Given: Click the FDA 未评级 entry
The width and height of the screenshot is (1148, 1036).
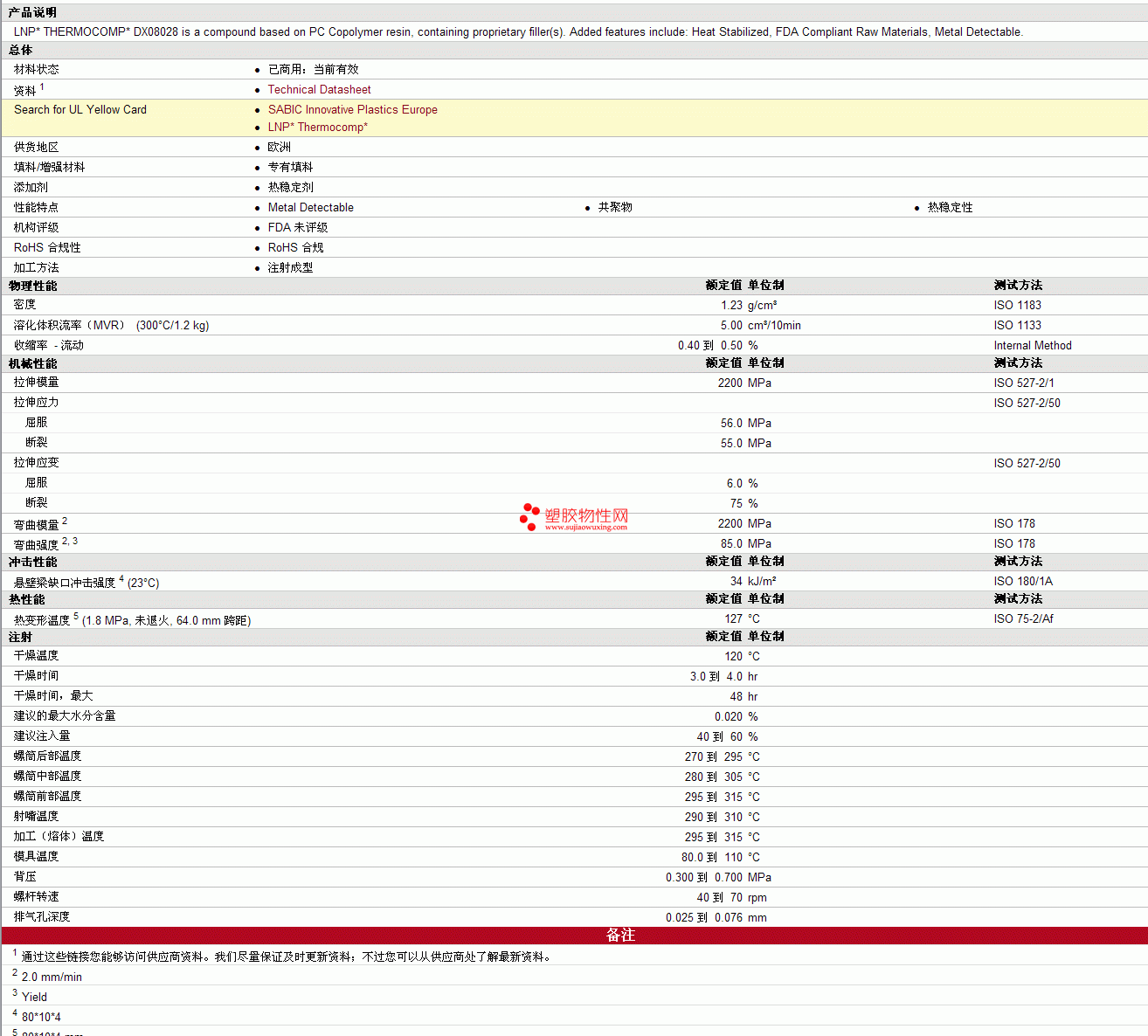Looking at the screenshot, I should coord(298,228).
